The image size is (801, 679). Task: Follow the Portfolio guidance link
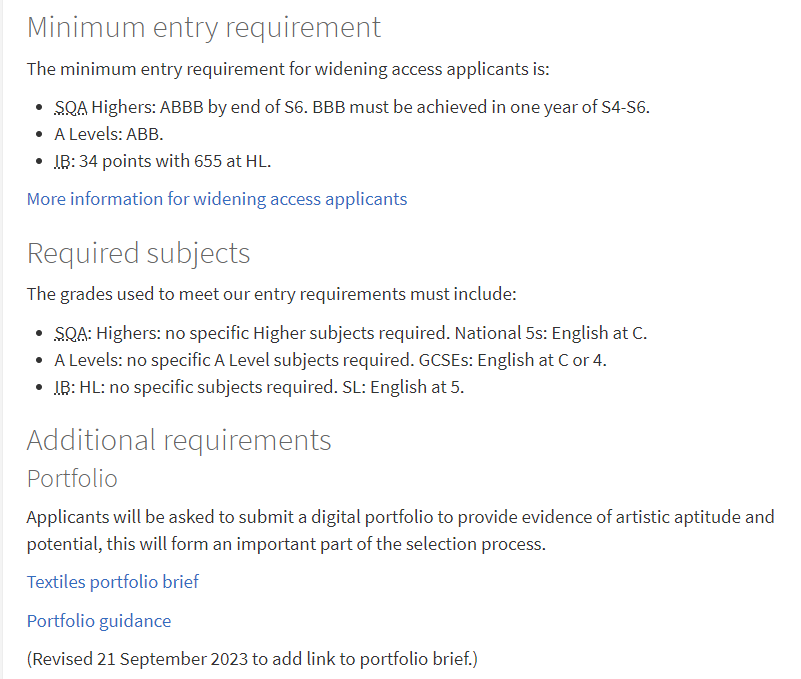(99, 621)
